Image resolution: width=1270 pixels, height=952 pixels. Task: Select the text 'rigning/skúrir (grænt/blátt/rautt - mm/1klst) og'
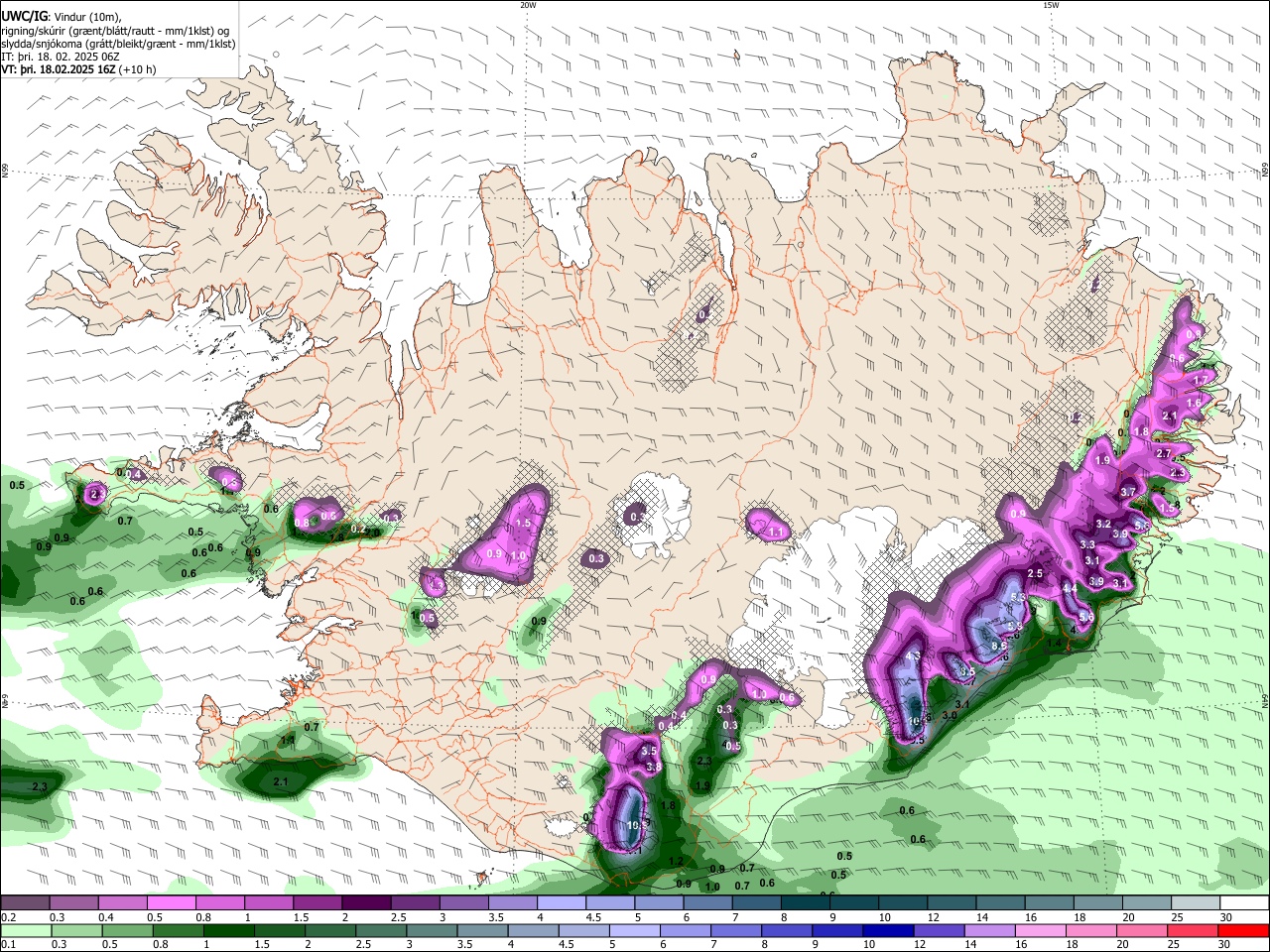tap(115, 30)
